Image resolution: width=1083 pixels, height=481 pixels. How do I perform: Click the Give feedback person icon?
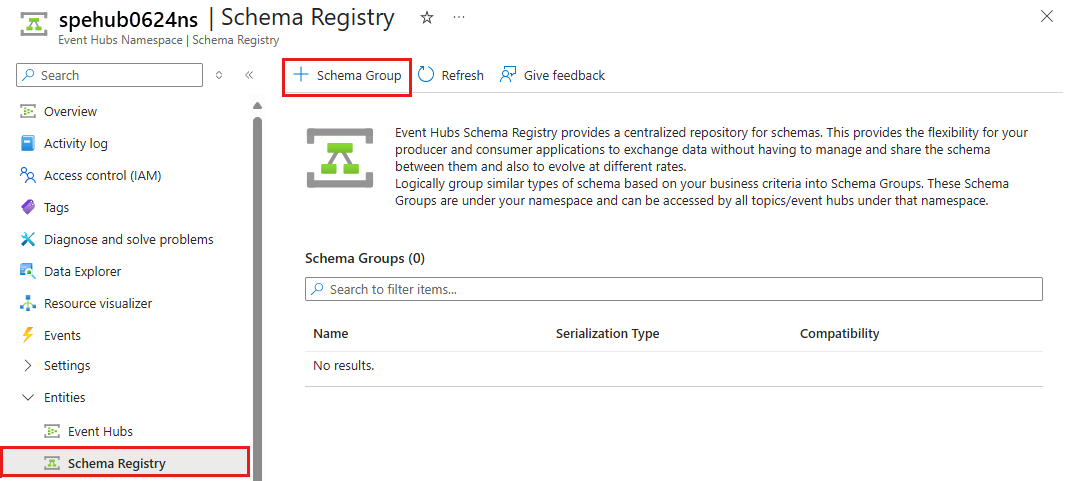(508, 75)
